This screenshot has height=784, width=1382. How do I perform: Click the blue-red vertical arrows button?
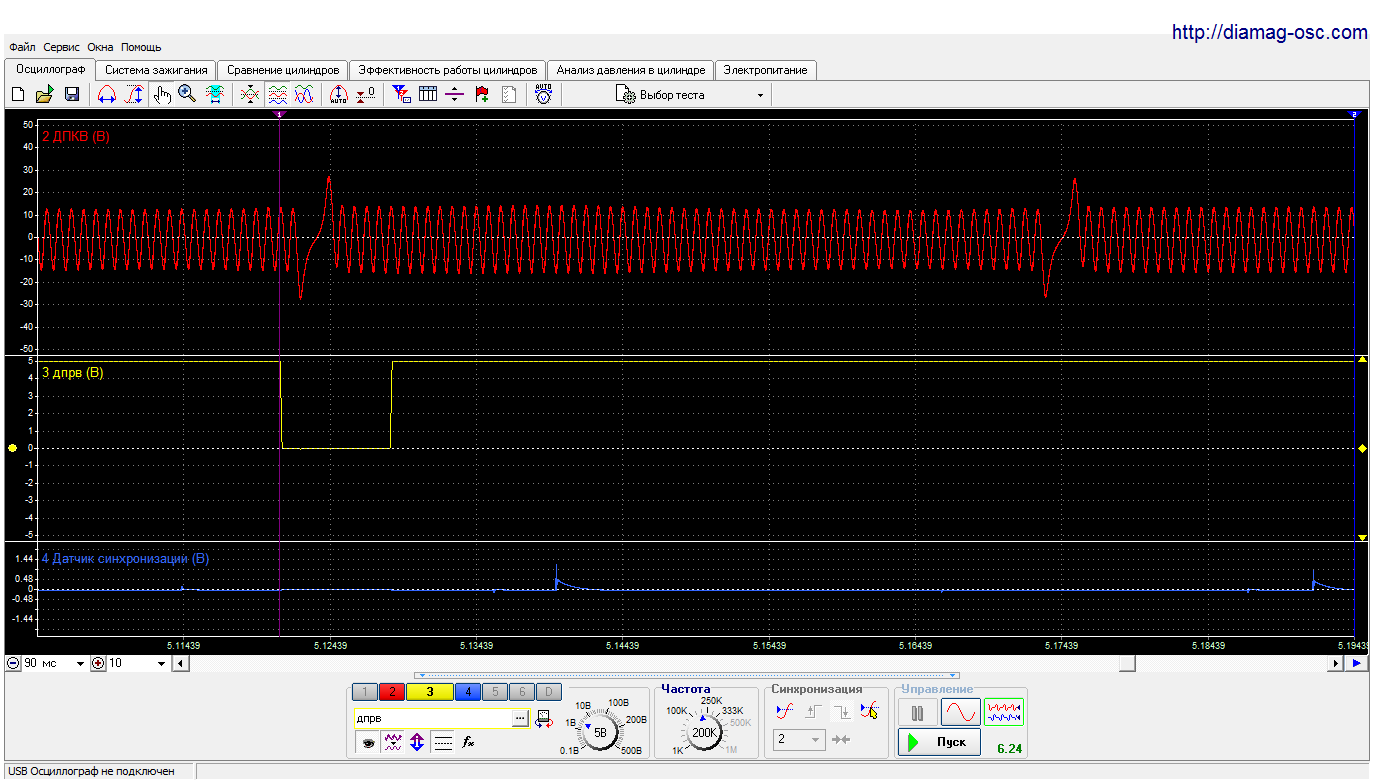[x=417, y=742]
